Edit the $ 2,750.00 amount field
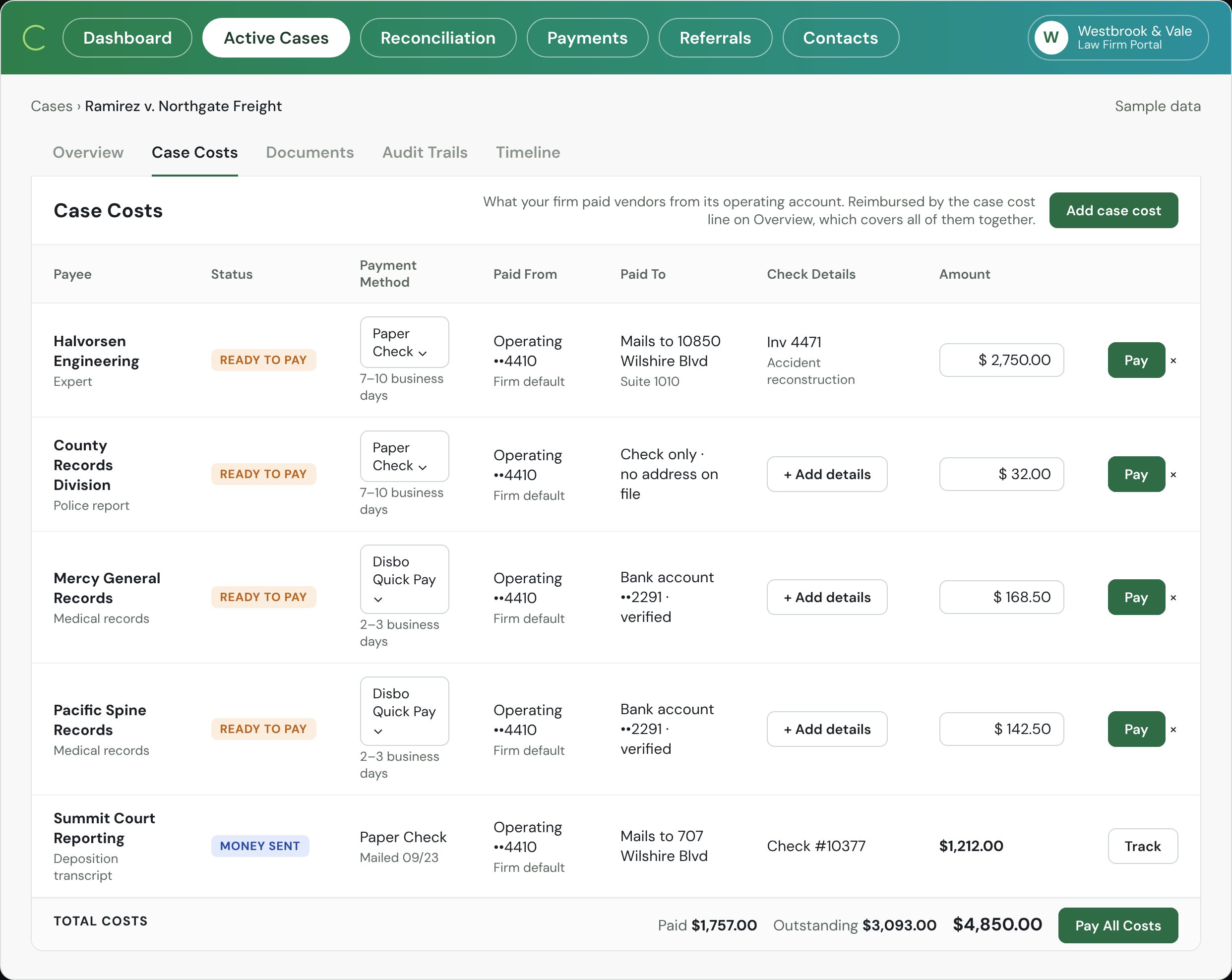The image size is (1232, 980). [1001, 360]
